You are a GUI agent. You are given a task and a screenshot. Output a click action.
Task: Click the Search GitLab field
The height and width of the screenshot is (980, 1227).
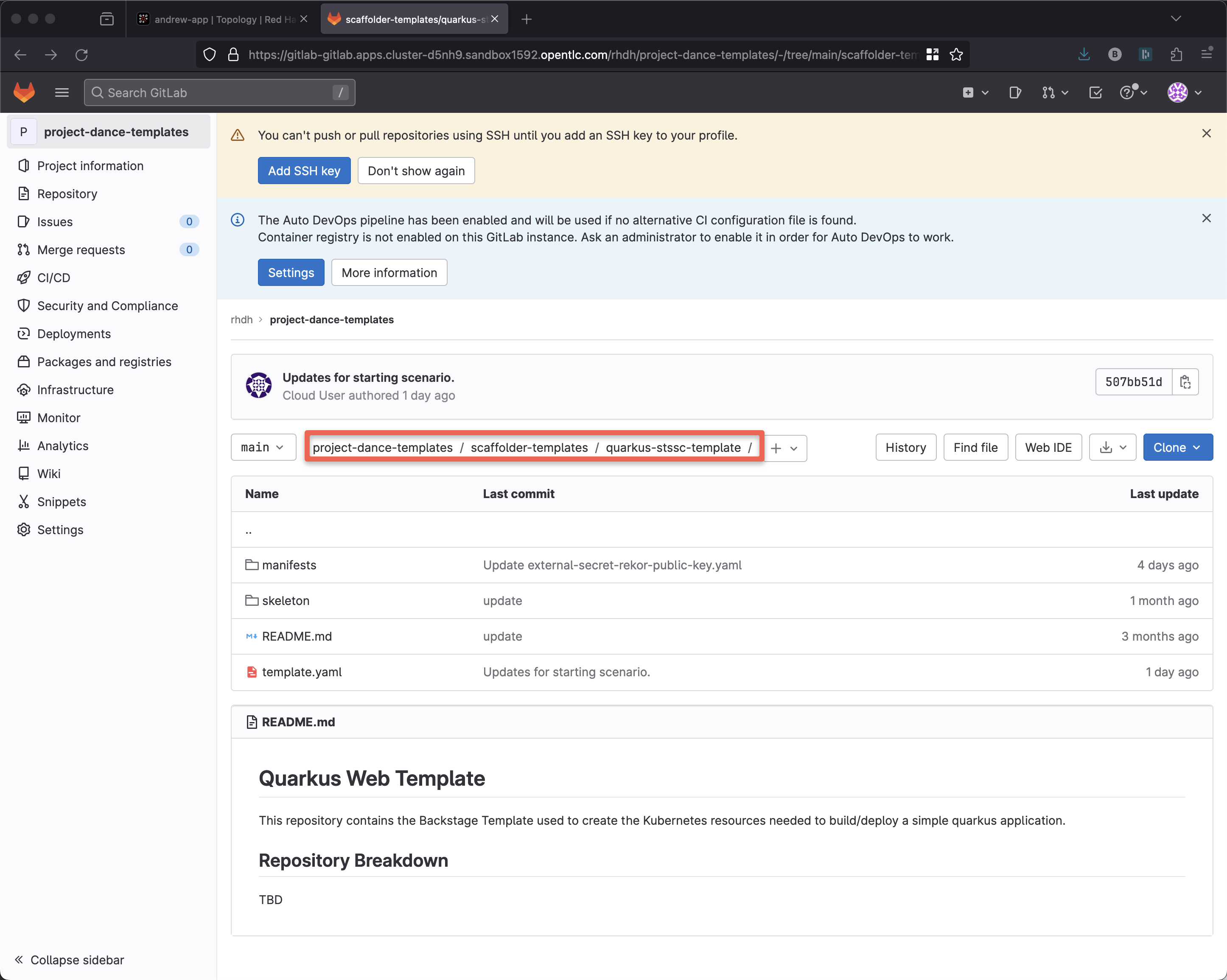(x=219, y=92)
